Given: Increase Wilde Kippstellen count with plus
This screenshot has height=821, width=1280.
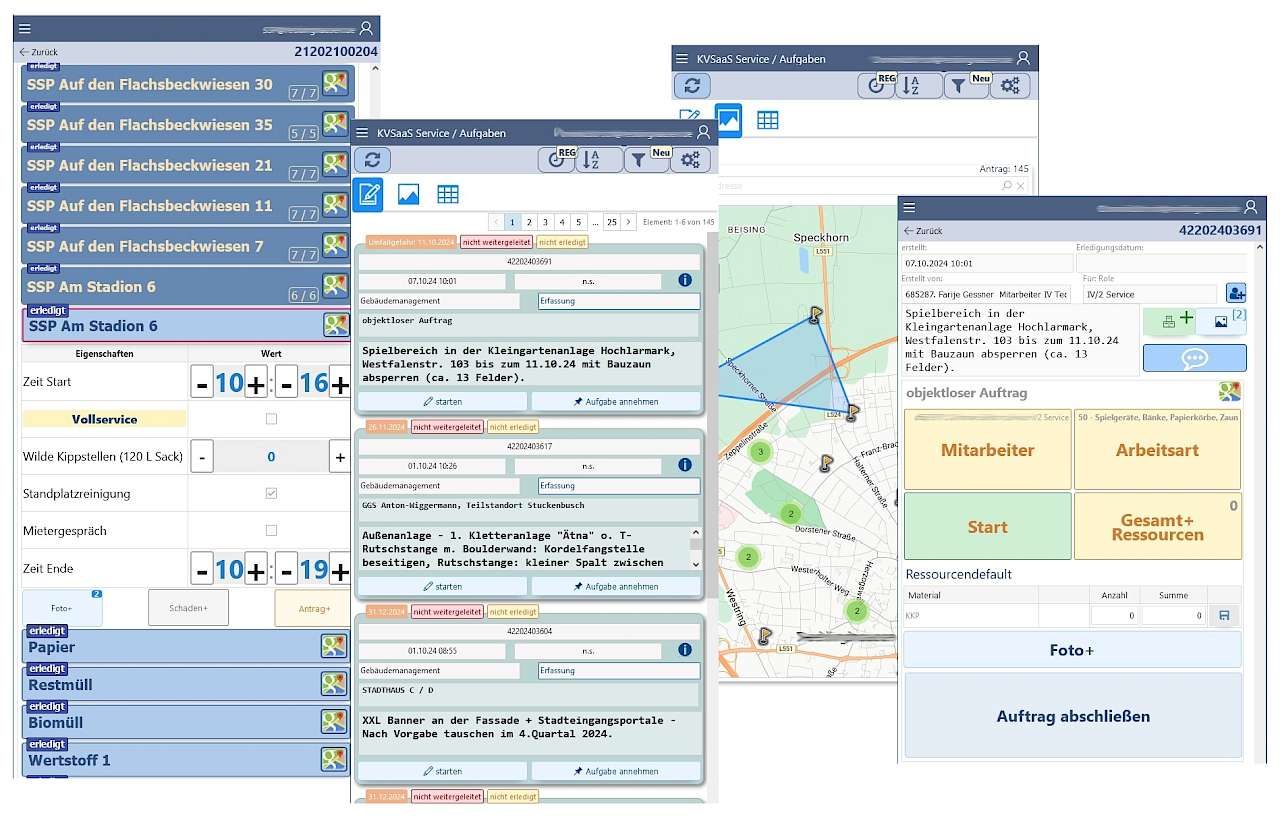Looking at the screenshot, I should pos(340,457).
